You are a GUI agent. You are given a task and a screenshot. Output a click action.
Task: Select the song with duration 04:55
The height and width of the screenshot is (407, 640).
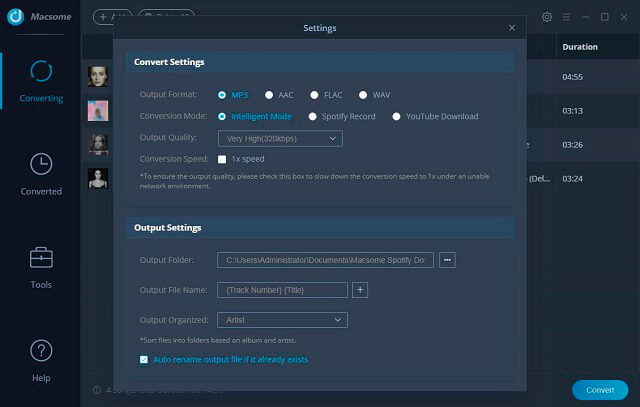point(572,77)
